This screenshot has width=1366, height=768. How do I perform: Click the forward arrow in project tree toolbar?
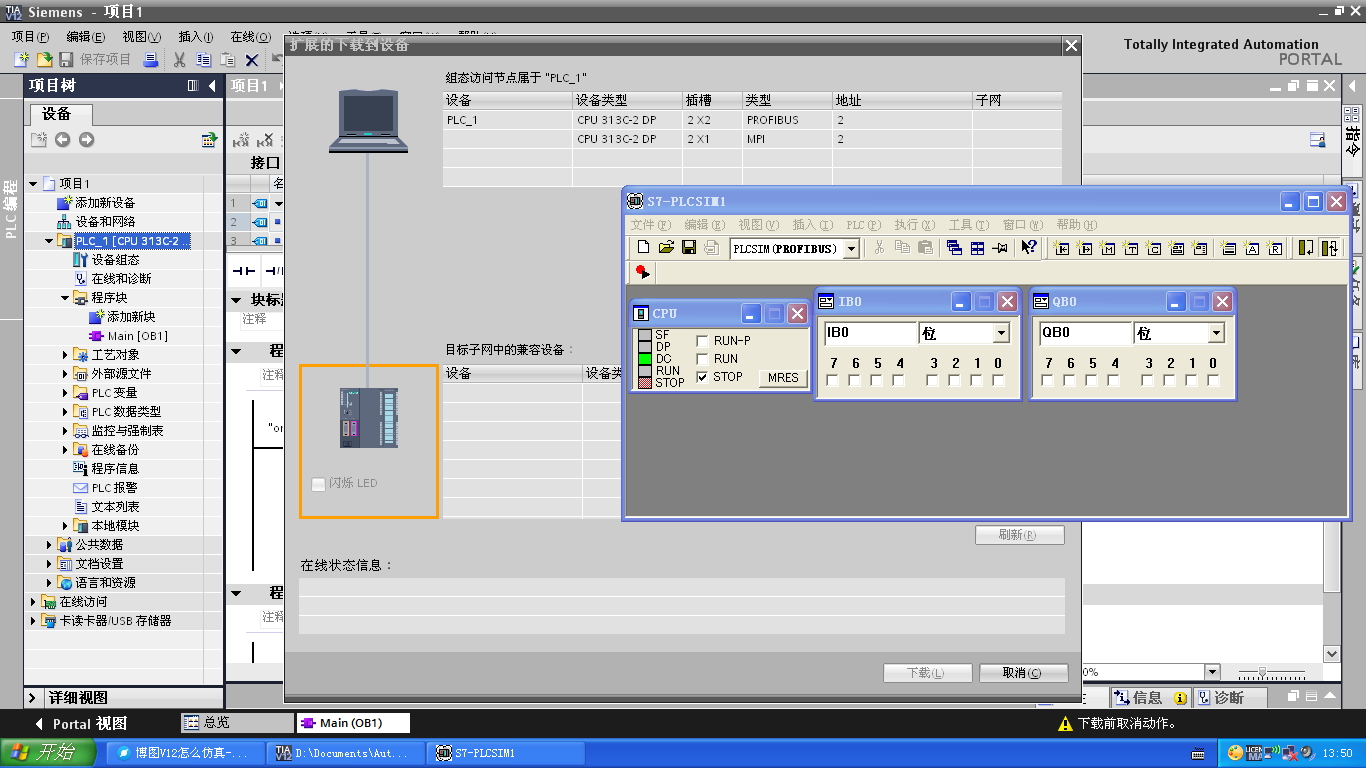point(86,140)
